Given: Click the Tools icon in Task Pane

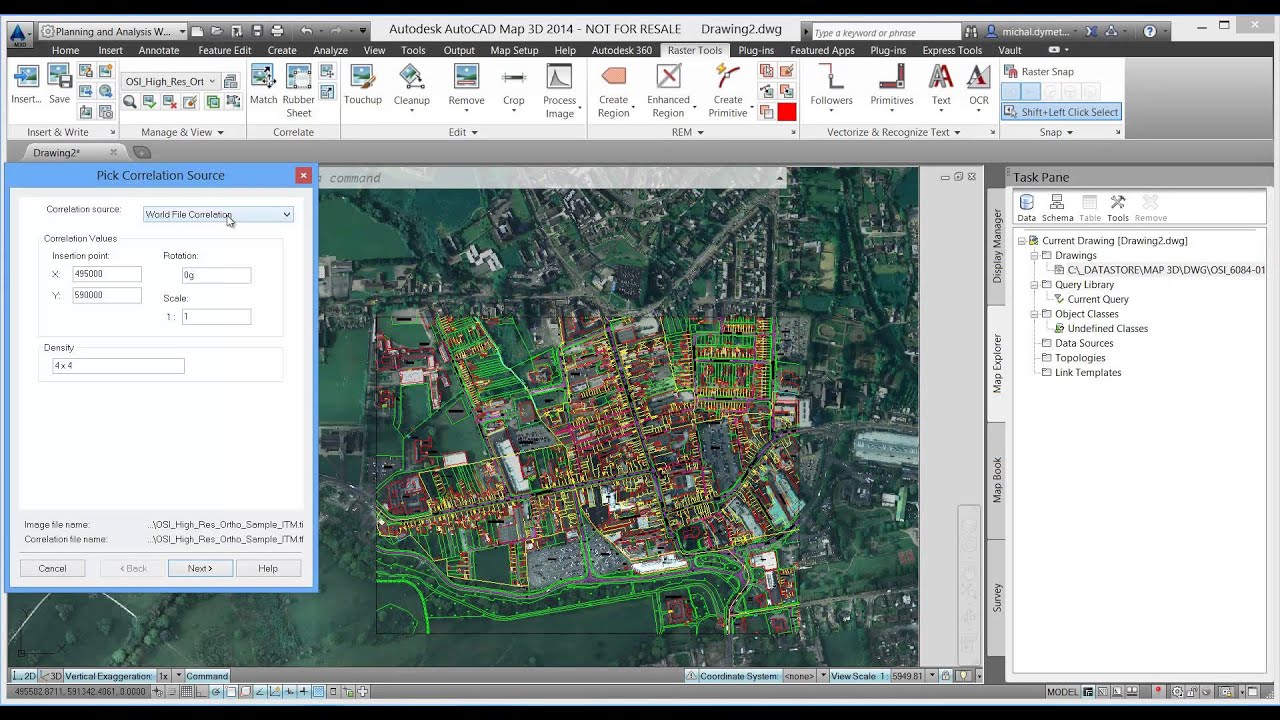Looking at the screenshot, I should (x=1118, y=208).
